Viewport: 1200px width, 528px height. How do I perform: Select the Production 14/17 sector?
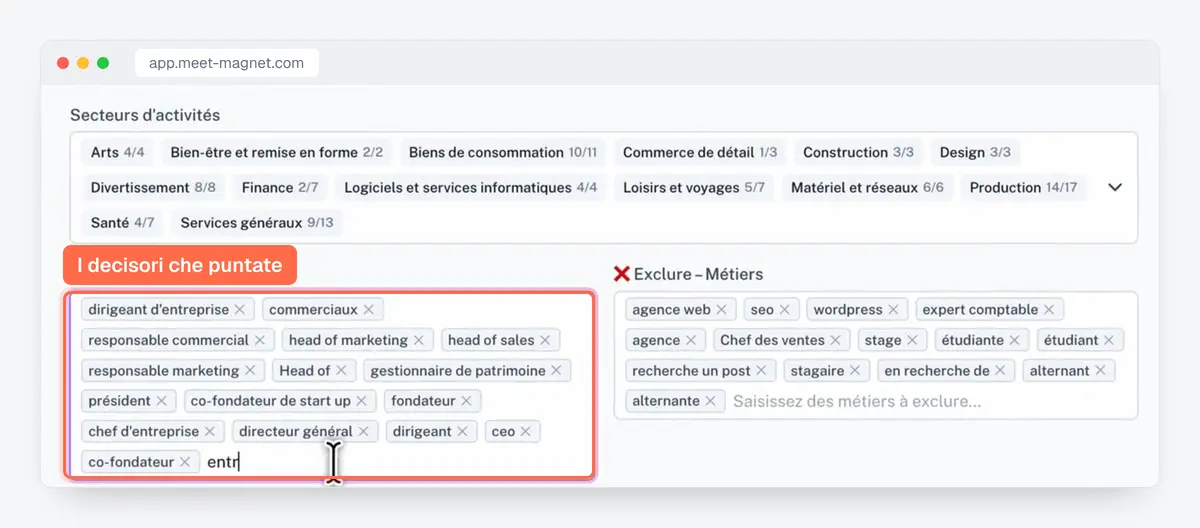click(x=1024, y=187)
